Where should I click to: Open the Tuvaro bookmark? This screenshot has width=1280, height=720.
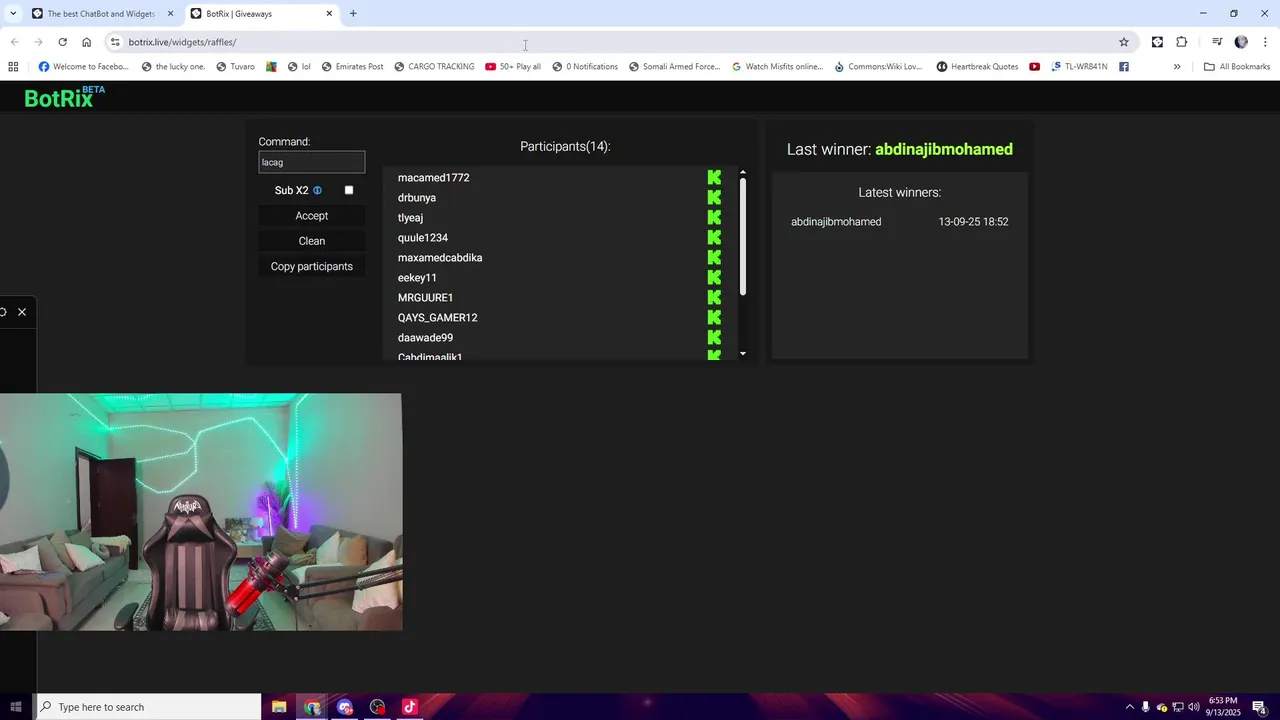(x=235, y=67)
